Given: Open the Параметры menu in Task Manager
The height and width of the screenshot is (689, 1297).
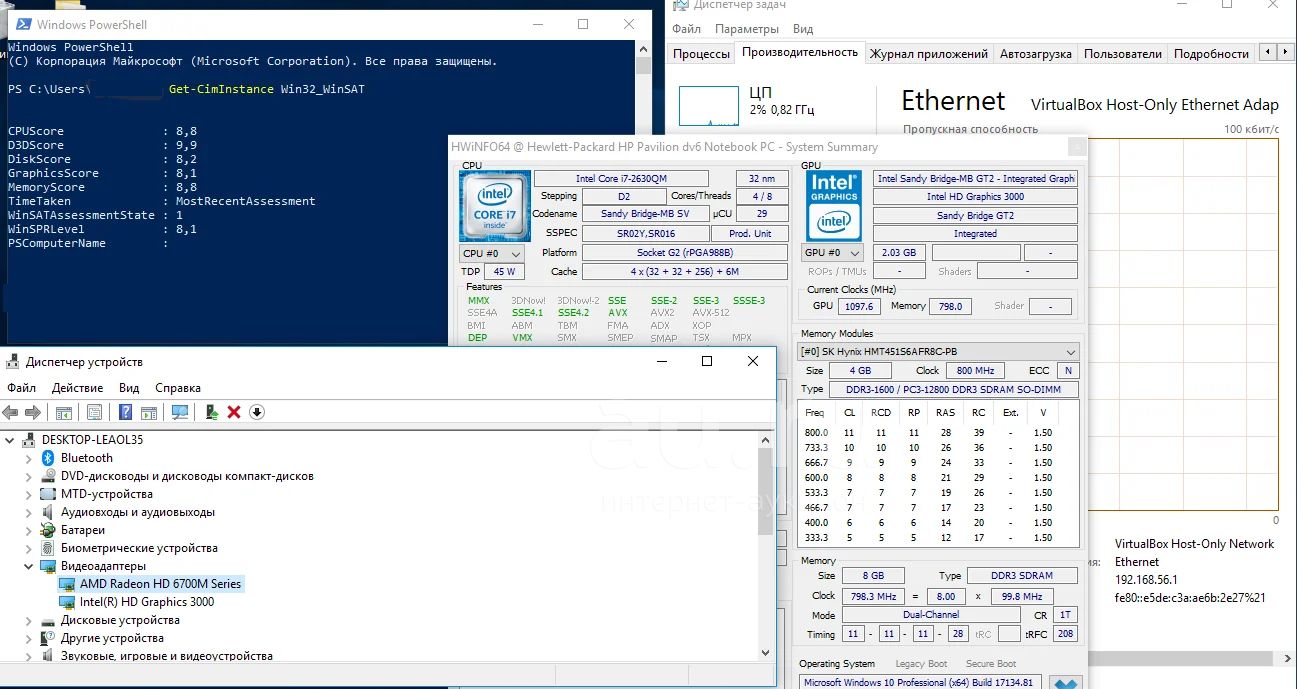Looking at the screenshot, I should [747, 29].
